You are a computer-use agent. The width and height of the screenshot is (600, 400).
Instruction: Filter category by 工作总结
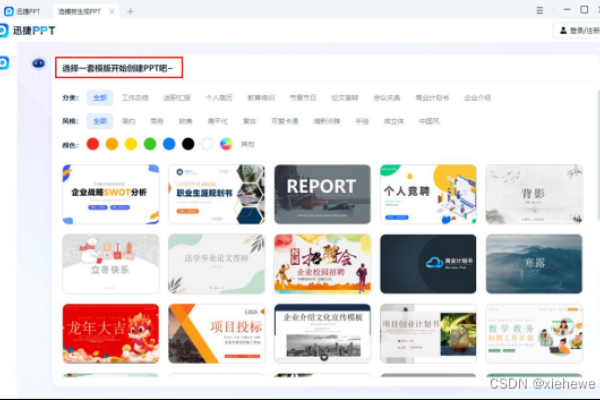[x=135, y=98]
